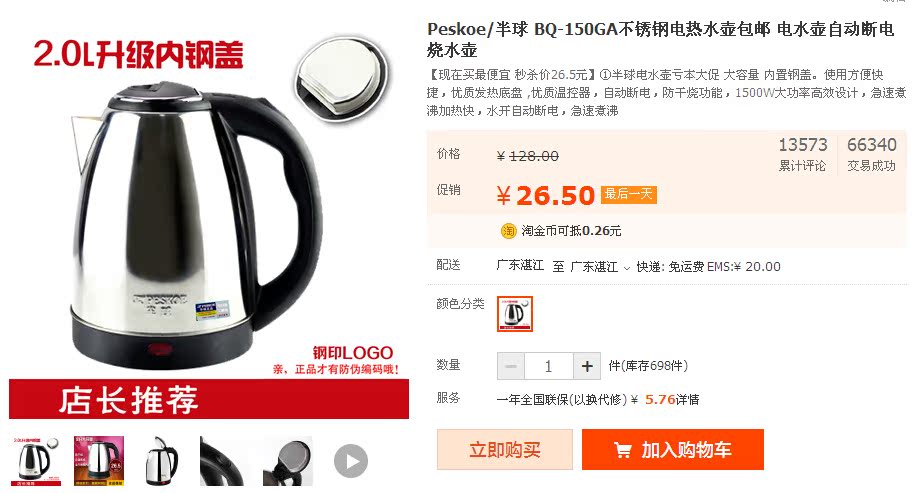Click the quantity input field
This screenshot has width=917, height=493.
coord(549,367)
